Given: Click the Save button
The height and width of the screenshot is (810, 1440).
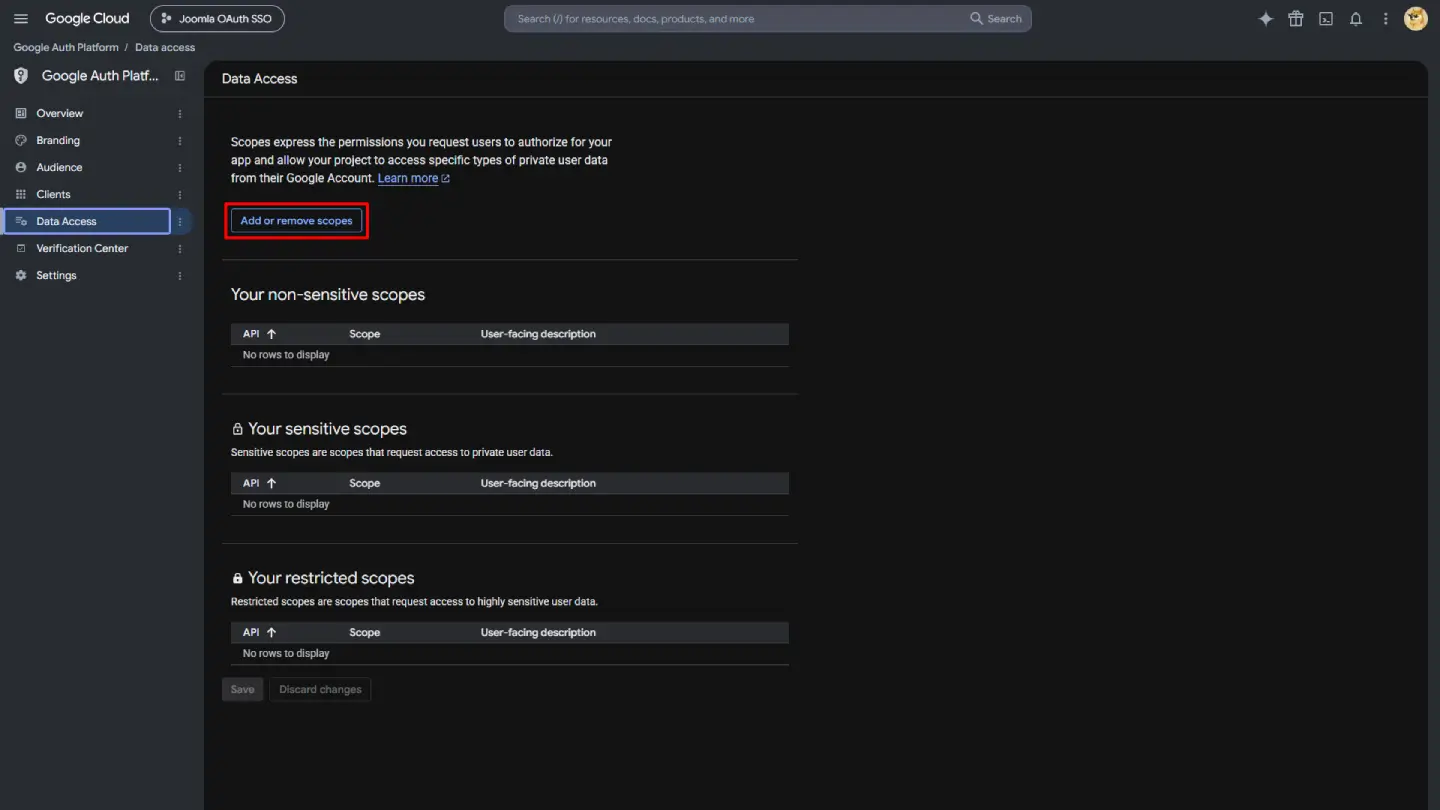Looking at the screenshot, I should 242,690.
